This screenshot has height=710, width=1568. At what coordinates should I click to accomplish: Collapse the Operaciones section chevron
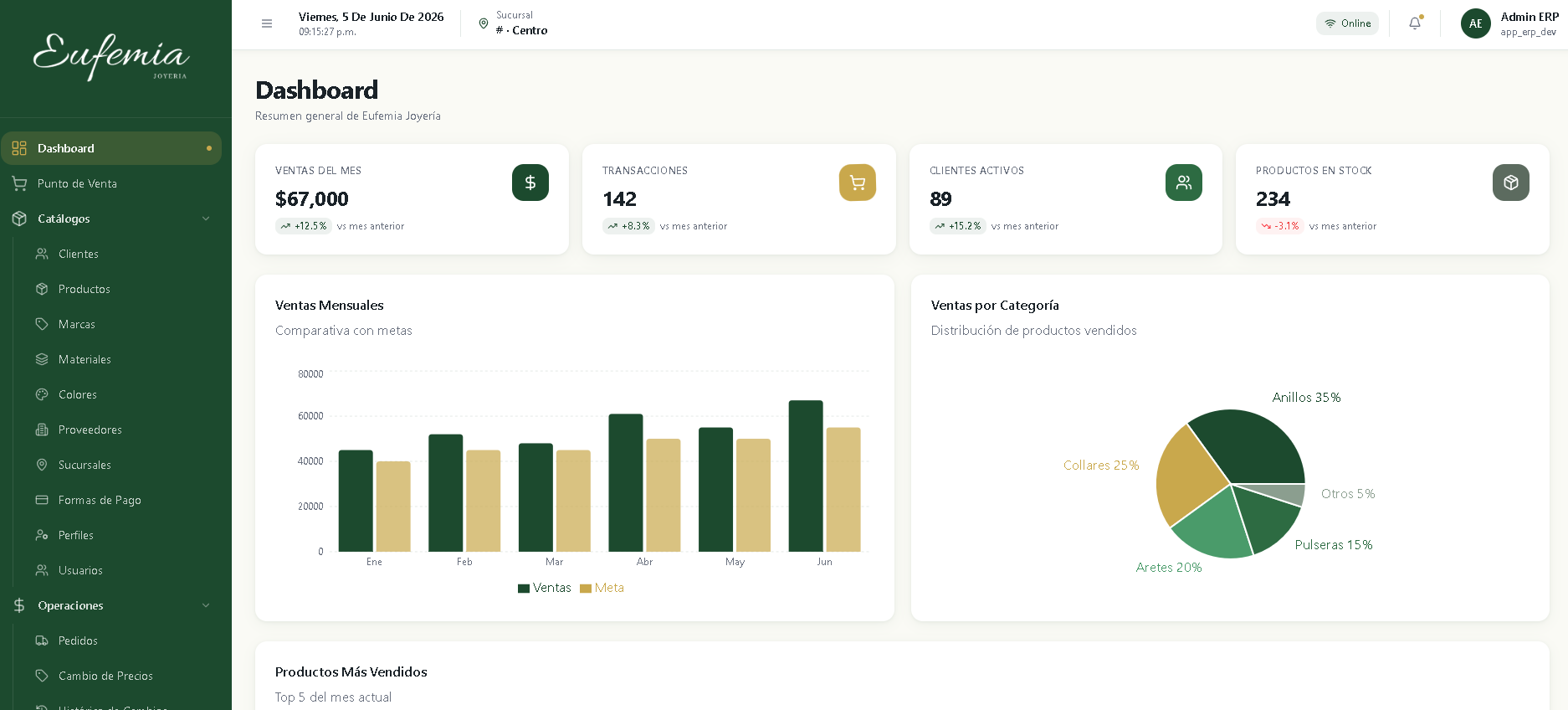[206, 605]
